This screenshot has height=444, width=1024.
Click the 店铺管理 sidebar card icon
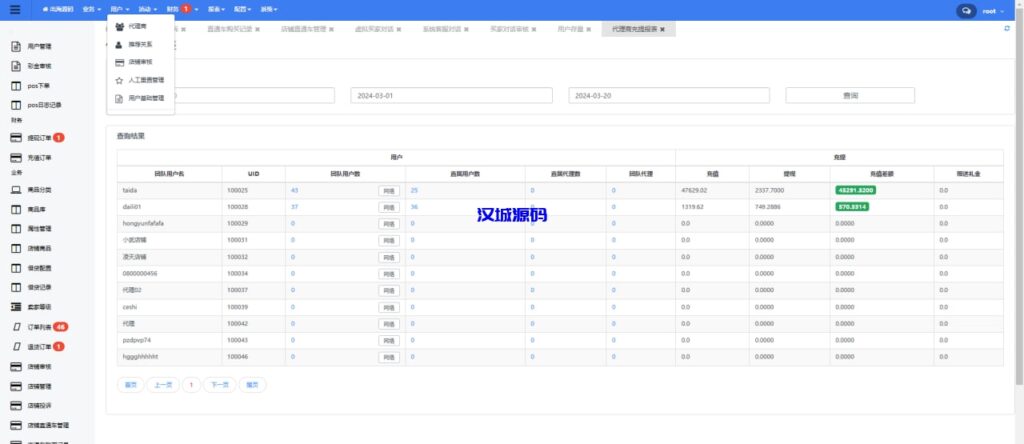(x=16, y=387)
